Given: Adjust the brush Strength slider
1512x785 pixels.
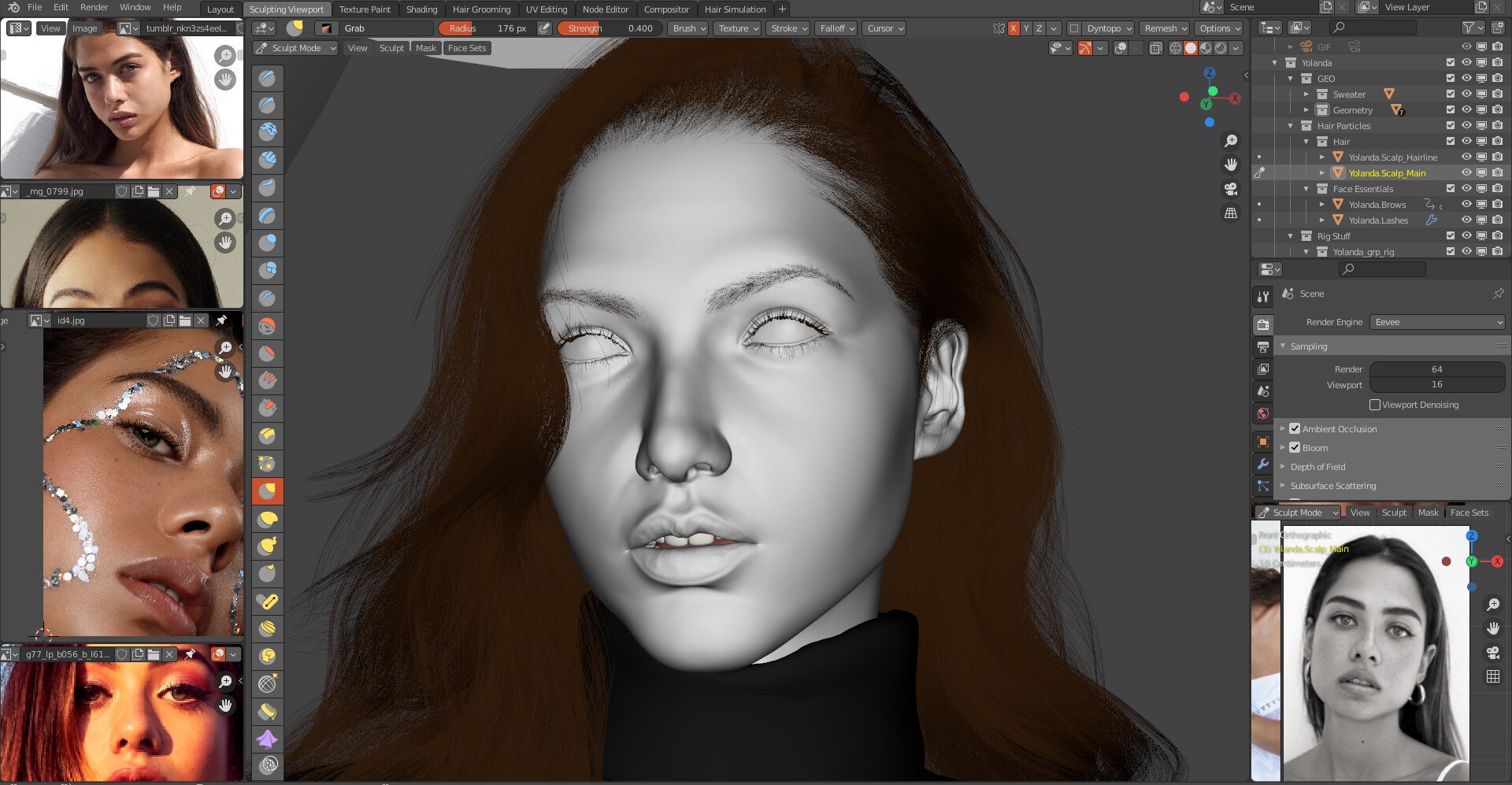Looking at the screenshot, I should [608, 28].
